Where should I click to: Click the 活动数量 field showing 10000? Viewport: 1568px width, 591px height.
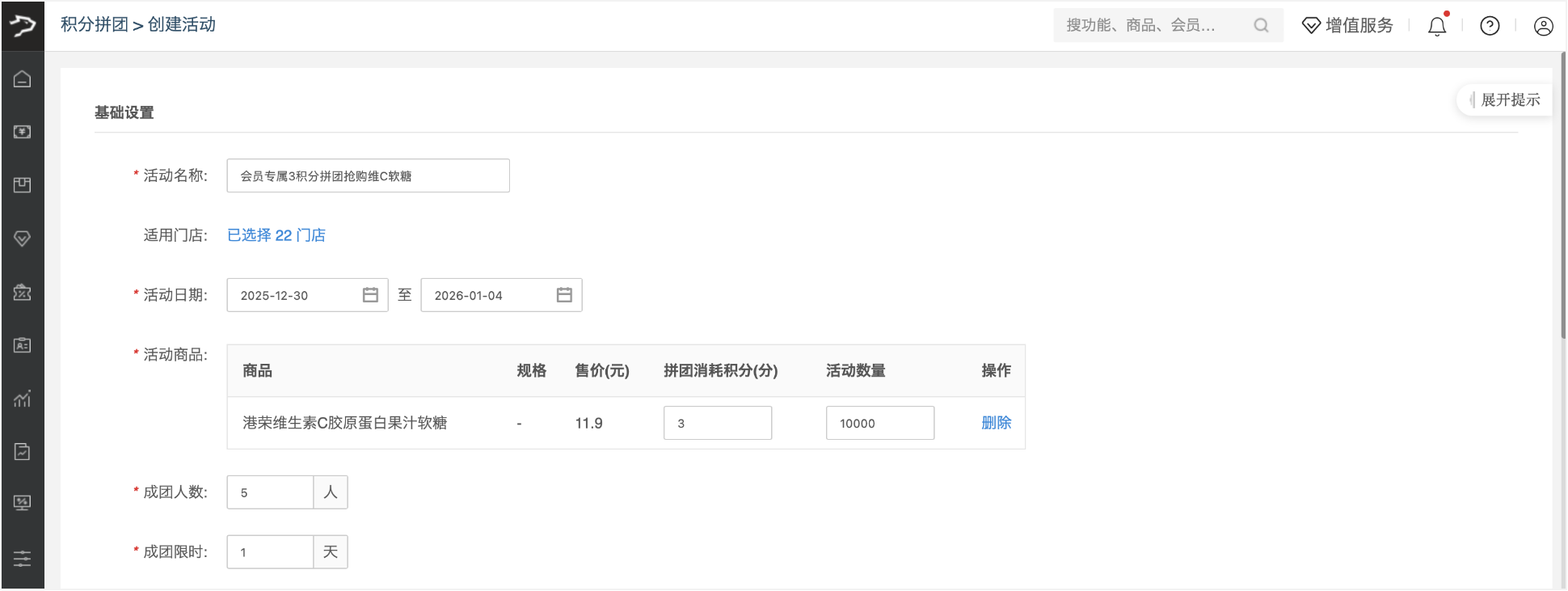point(879,423)
